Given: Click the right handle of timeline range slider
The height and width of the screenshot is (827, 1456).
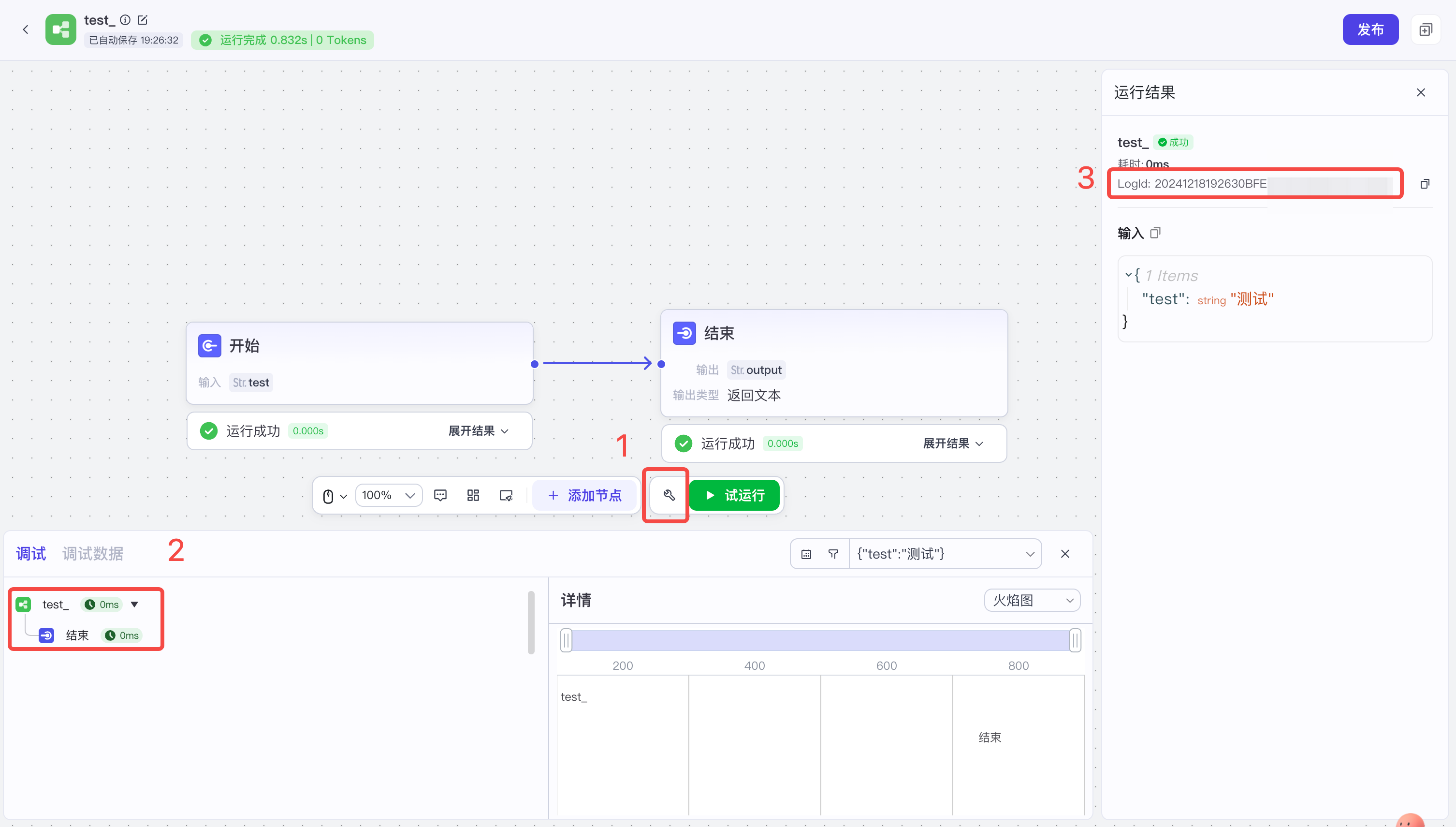Looking at the screenshot, I should [x=1075, y=641].
